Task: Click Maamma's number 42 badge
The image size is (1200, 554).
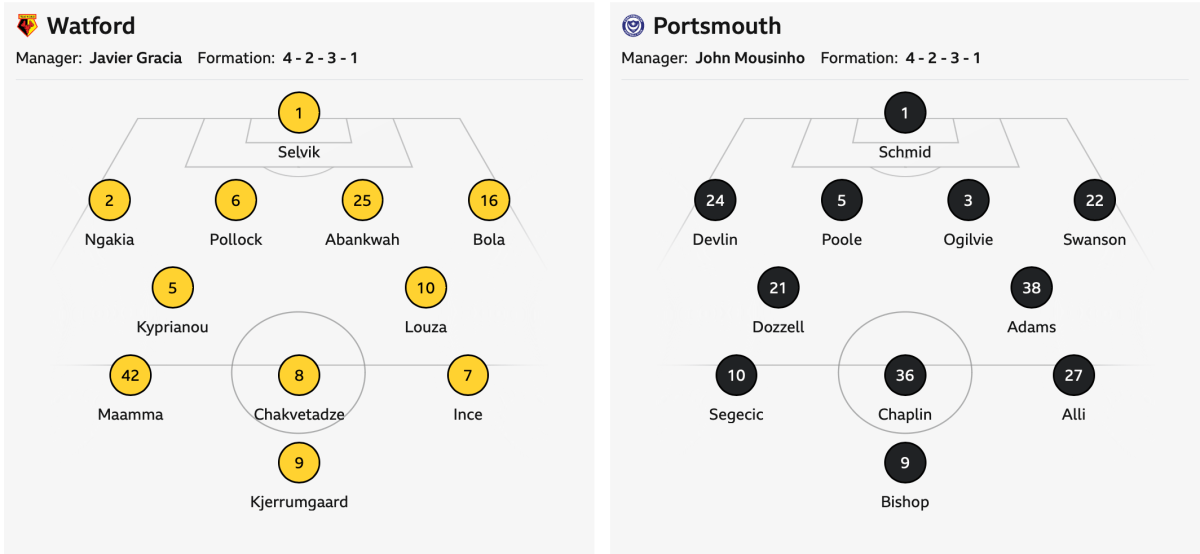Action: [x=130, y=376]
